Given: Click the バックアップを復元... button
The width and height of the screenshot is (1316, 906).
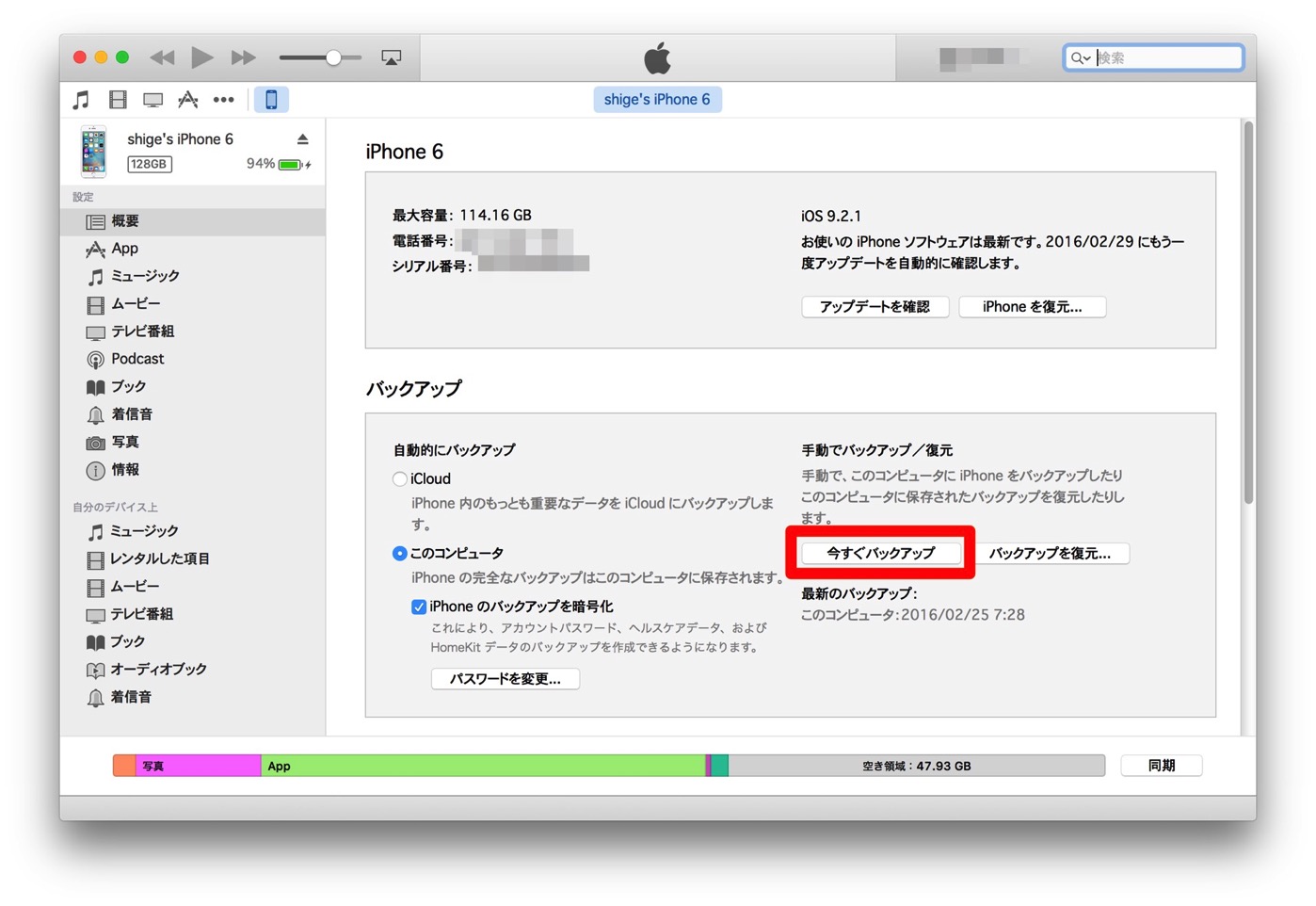Looking at the screenshot, I should click(x=1051, y=554).
